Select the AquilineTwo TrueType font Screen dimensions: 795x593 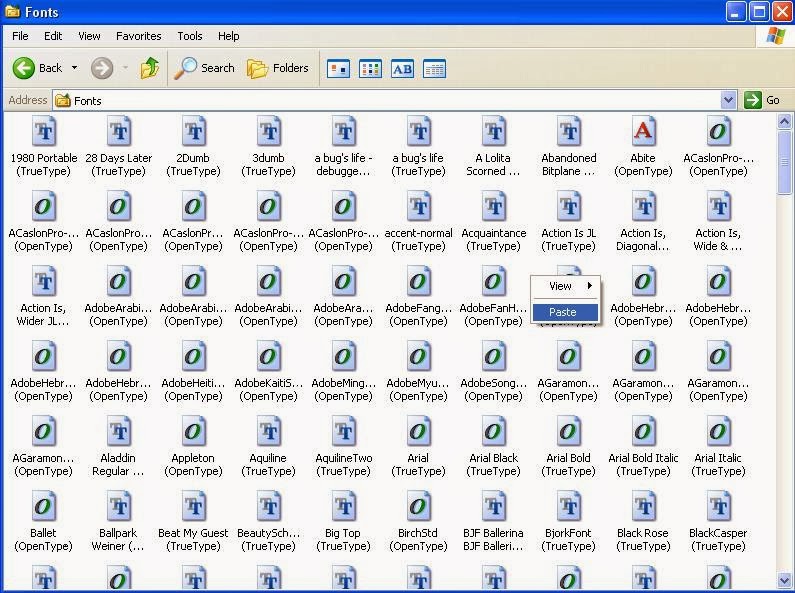point(343,447)
